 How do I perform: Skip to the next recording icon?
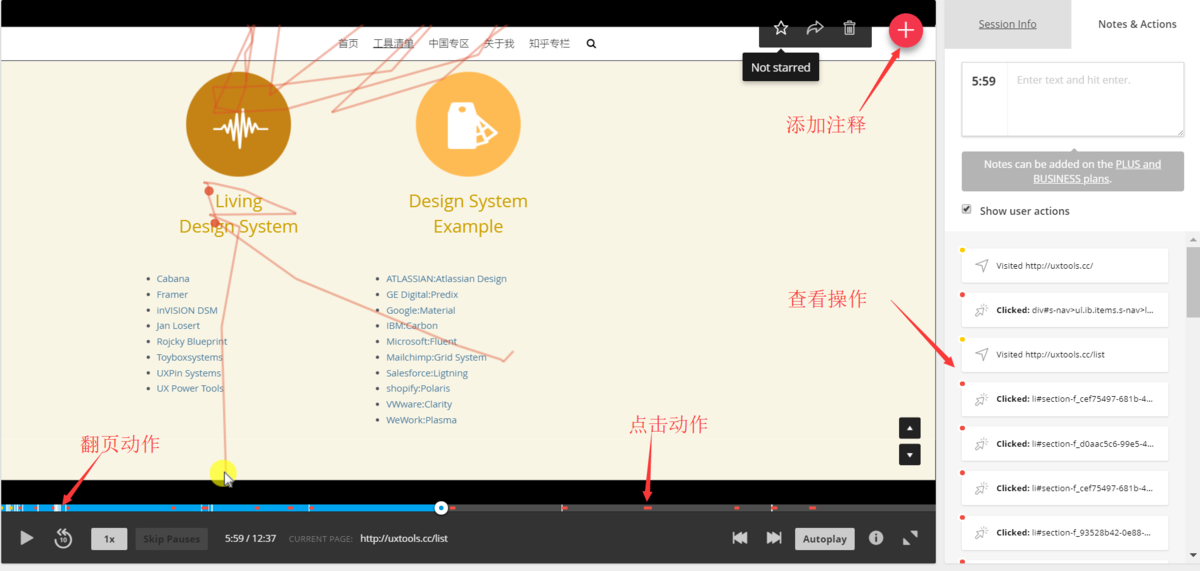774,538
